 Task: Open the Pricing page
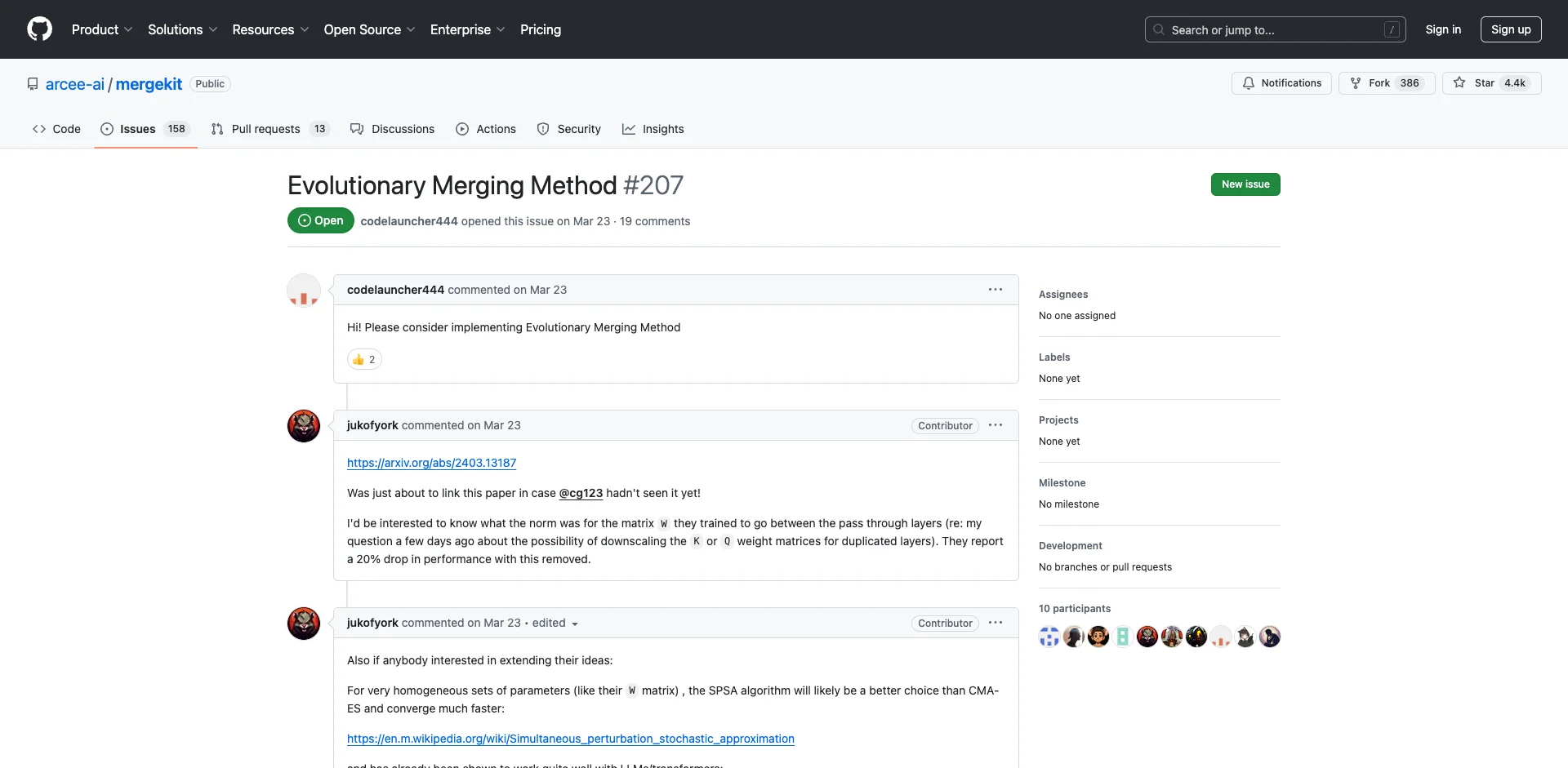pyautogui.click(x=541, y=29)
